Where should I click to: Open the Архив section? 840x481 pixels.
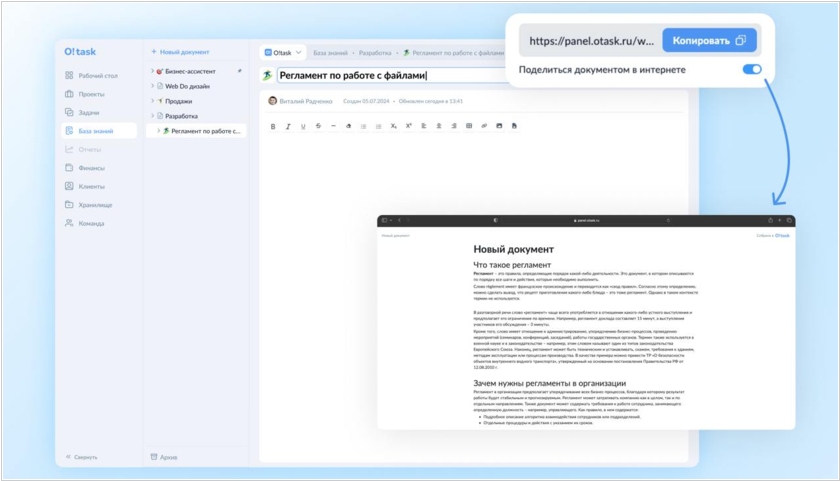pos(164,457)
